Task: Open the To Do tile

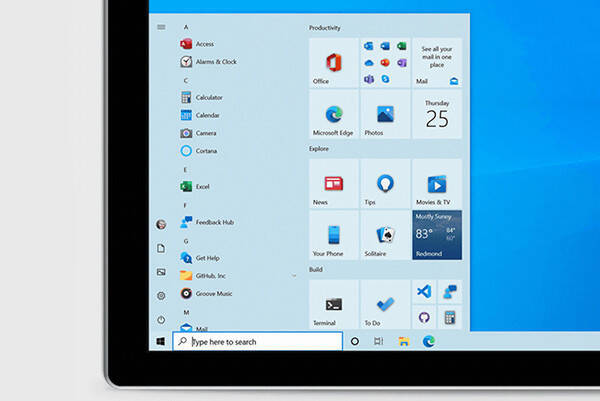Action: (x=386, y=305)
